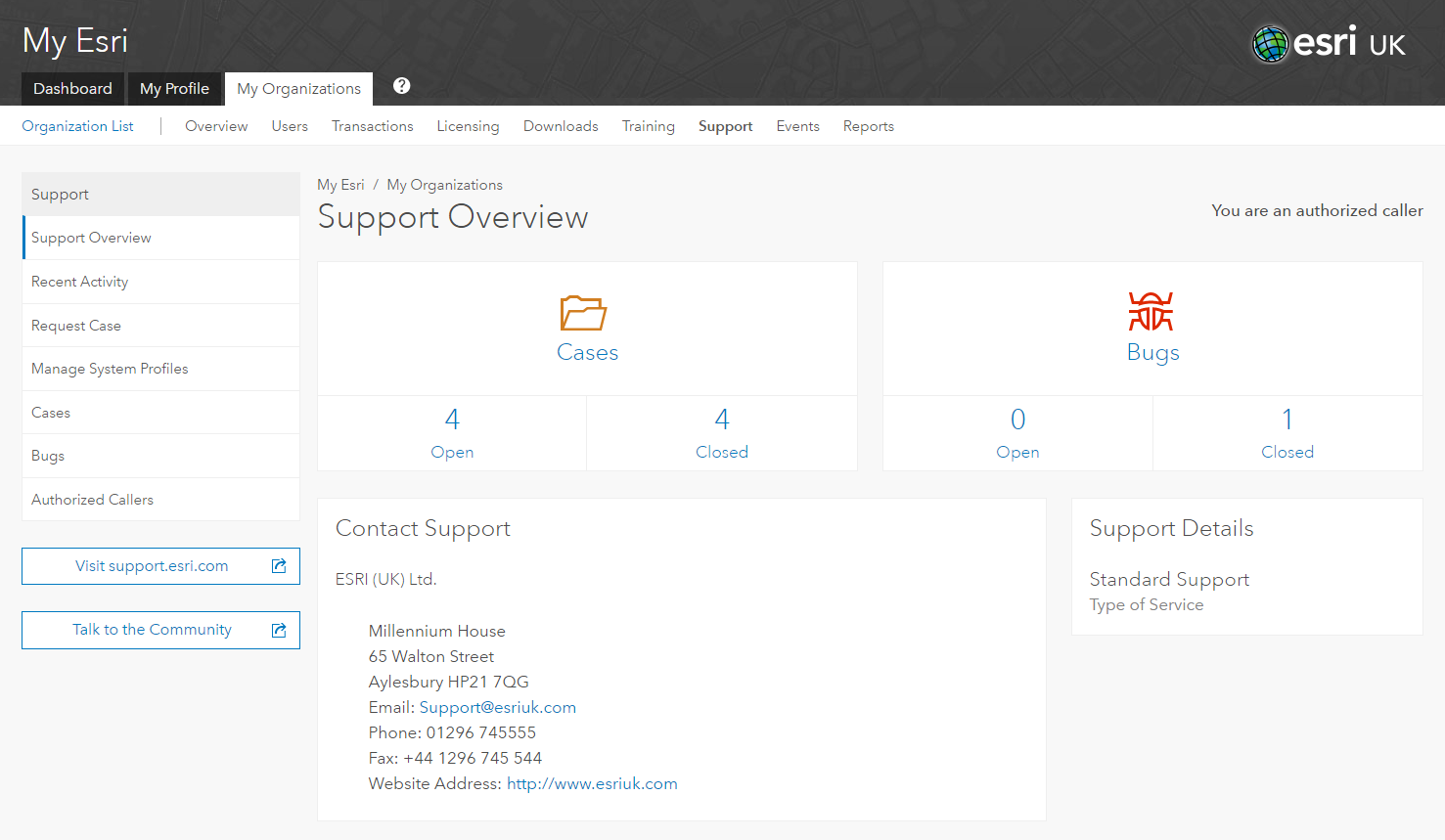Click the My Esri site title
The image size is (1445, 840).
point(75,41)
